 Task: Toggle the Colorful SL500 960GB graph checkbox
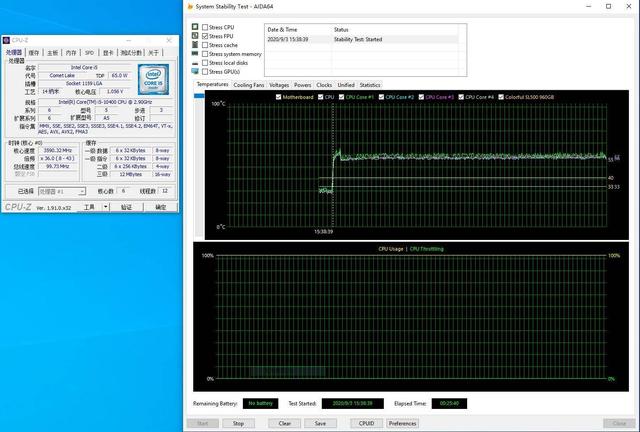pyautogui.click(x=501, y=97)
